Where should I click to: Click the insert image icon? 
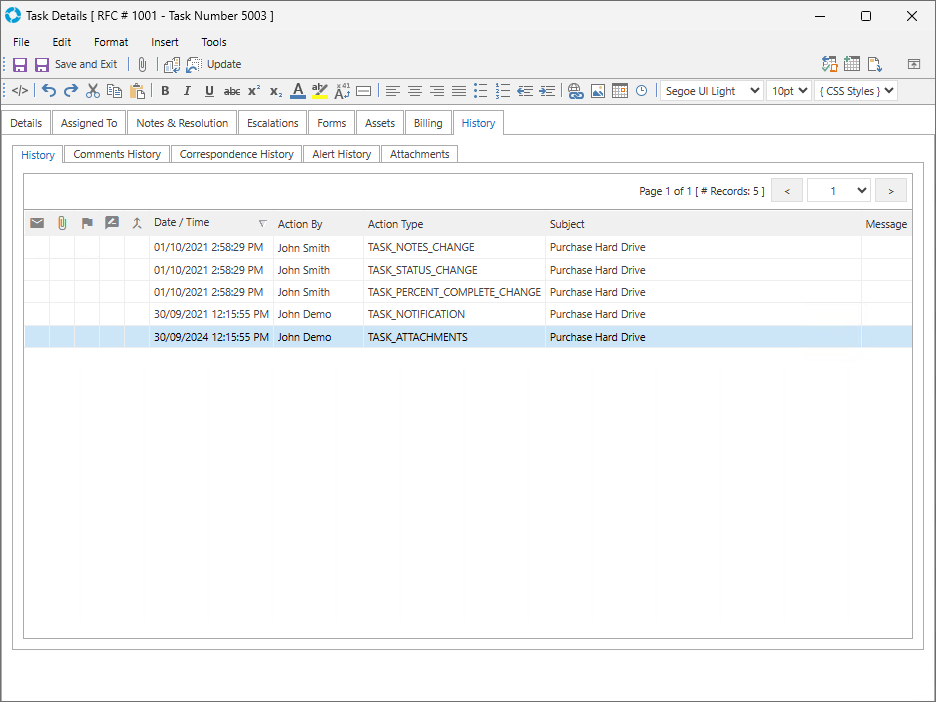coord(598,91)
